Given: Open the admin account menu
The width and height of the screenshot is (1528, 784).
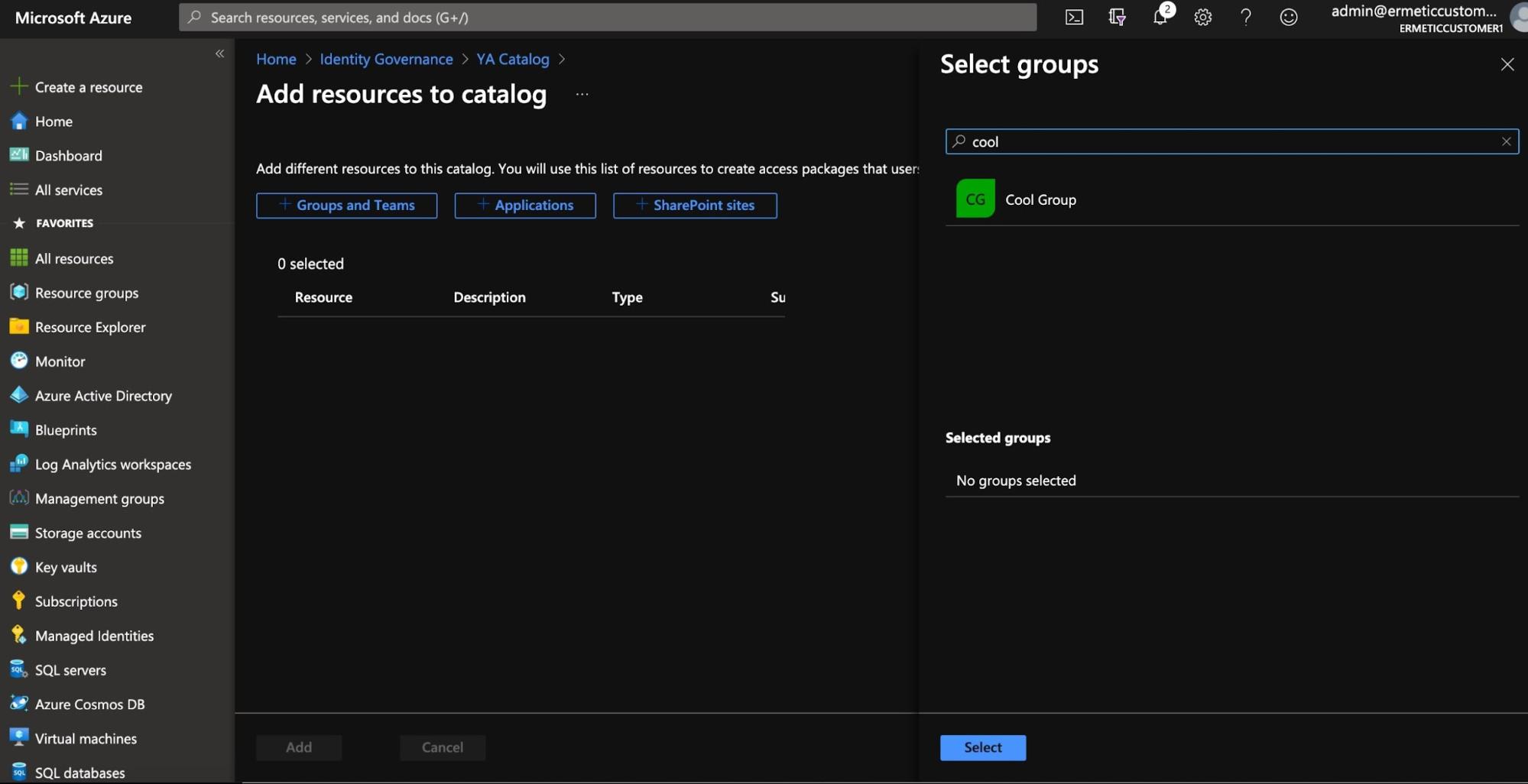Looking at the screenshot, I should pyautogui.click(x=1427, y=18).
